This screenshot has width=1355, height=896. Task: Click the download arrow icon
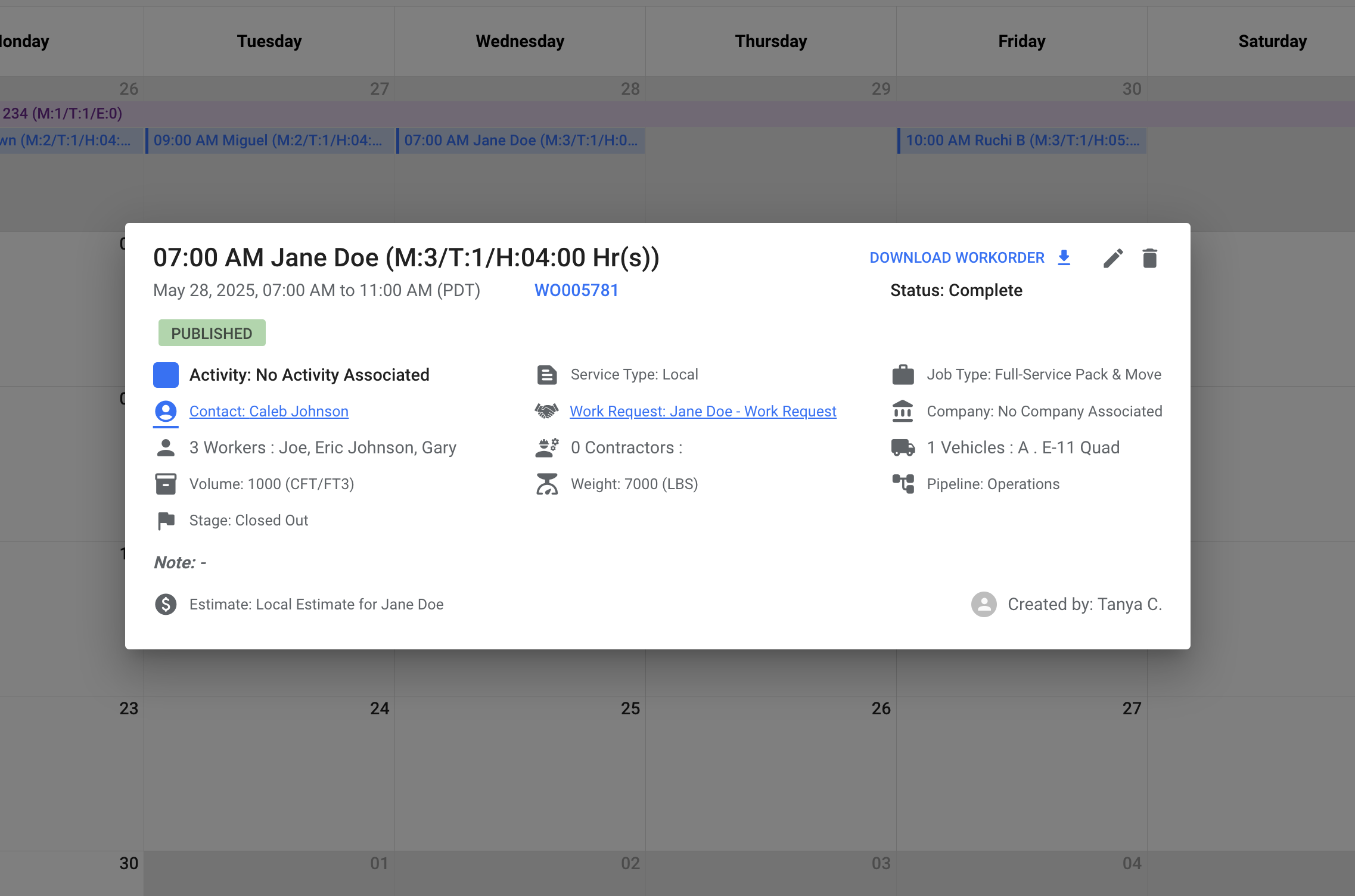pos(1064,258)
